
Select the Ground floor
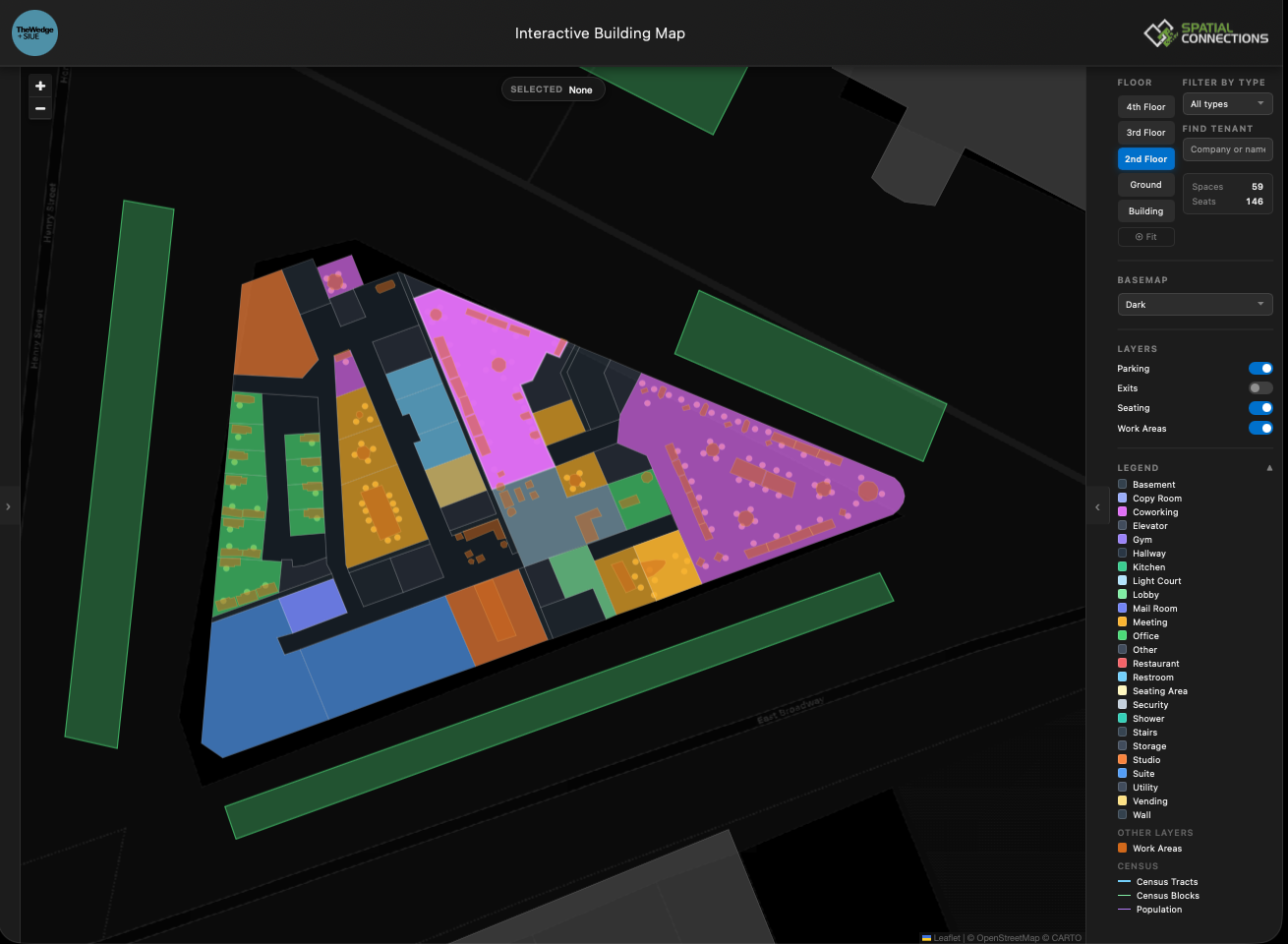[1145, 184]
